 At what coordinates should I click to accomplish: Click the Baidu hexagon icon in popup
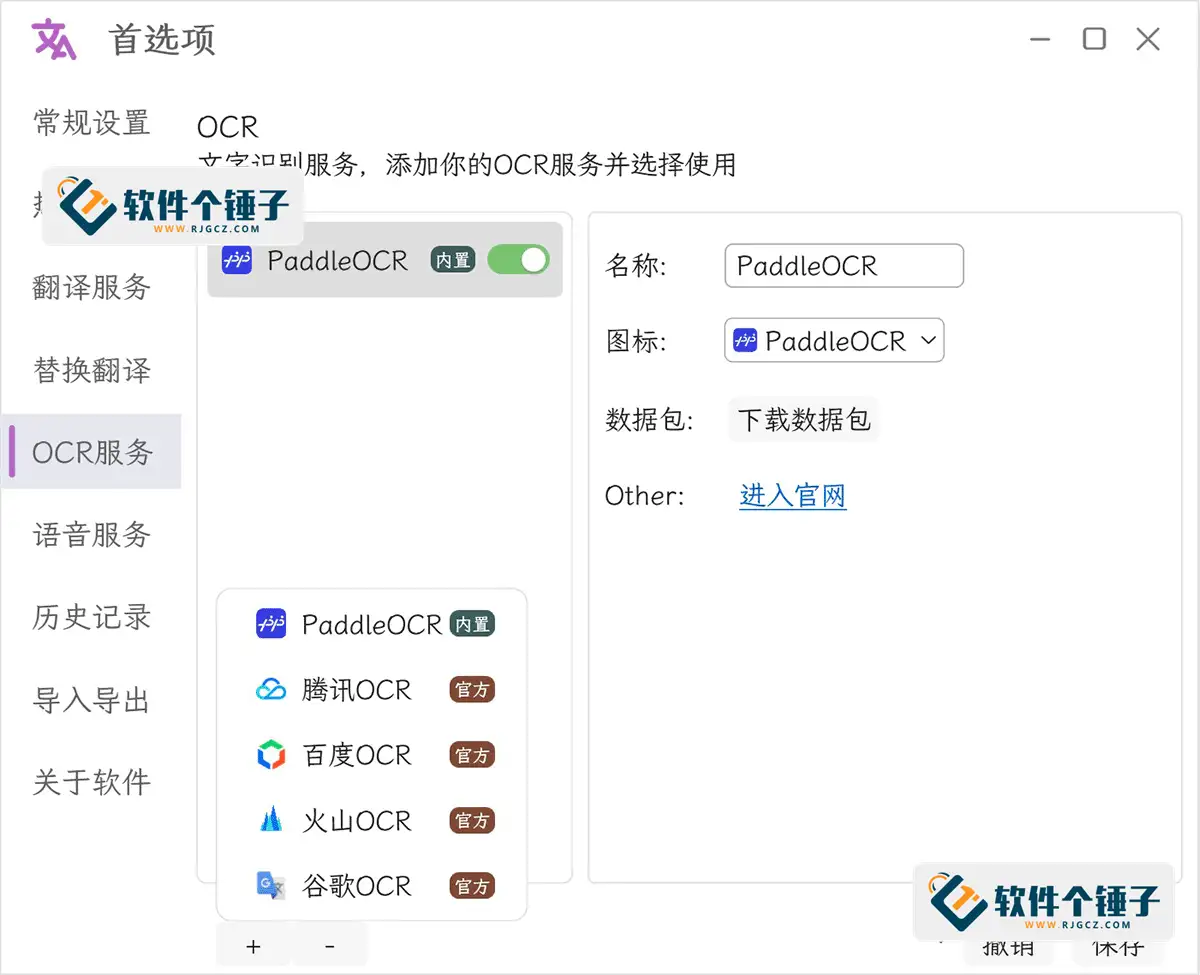coord(271,755)
